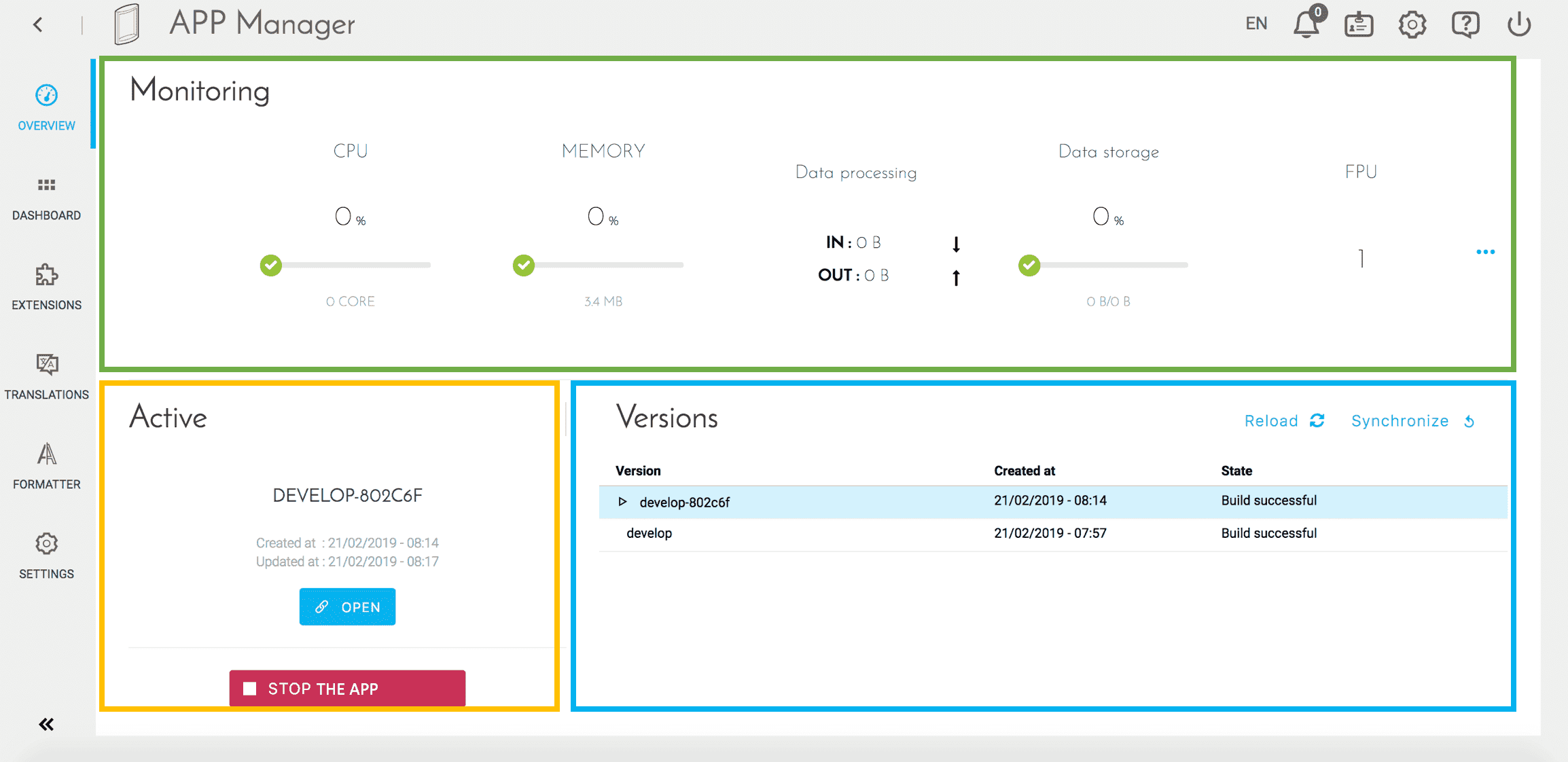The image size is (1568, 762).
Task: Click the State column header
Action: 1236,471
